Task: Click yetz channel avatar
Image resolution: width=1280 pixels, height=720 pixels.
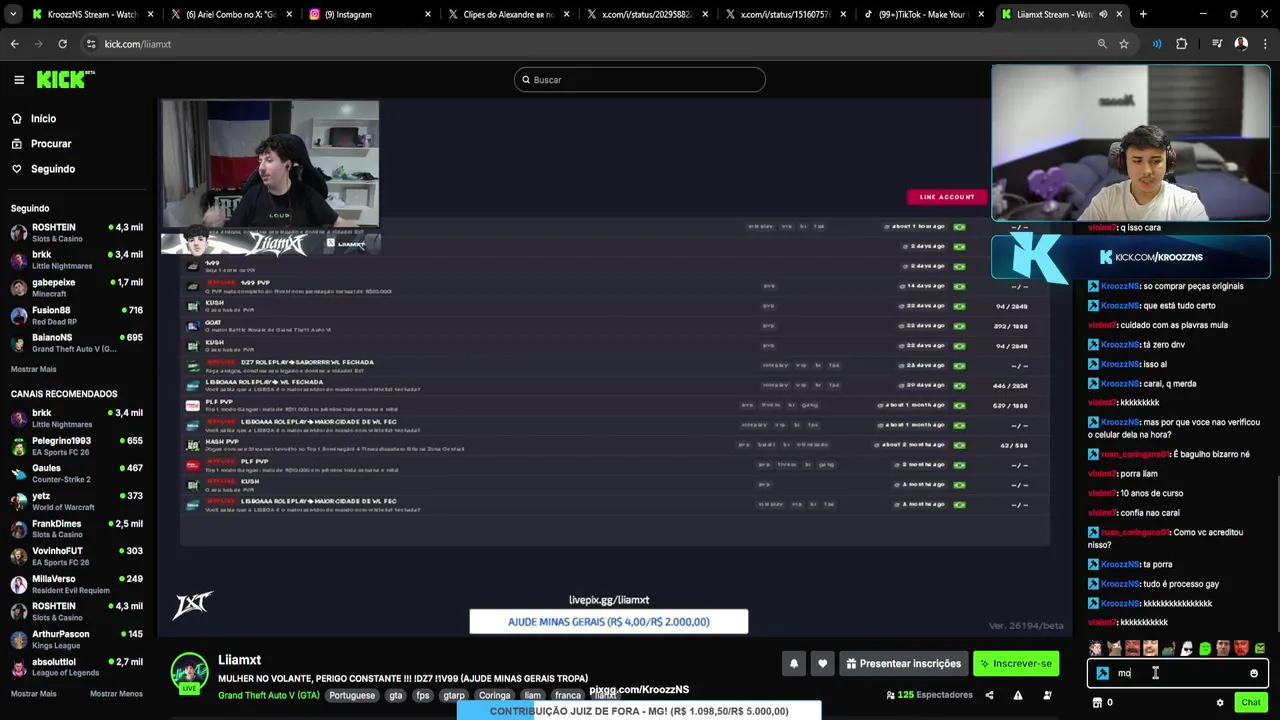Action: (19, 501)
